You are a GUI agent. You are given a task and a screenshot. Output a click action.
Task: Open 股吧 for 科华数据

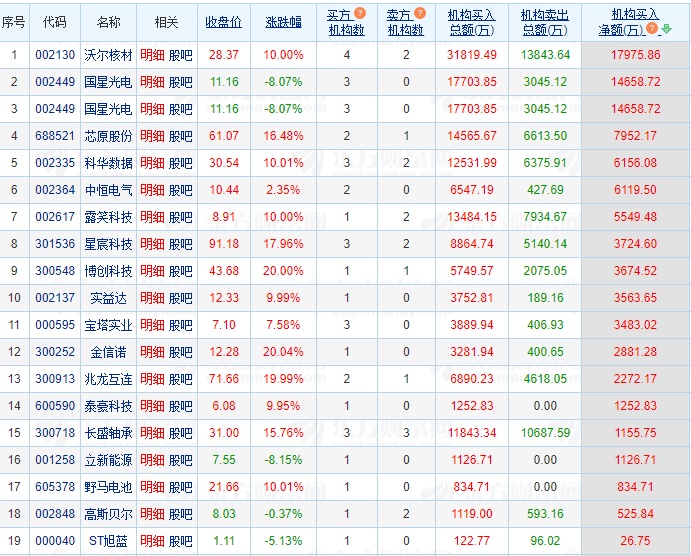click(x=181, y=163)
